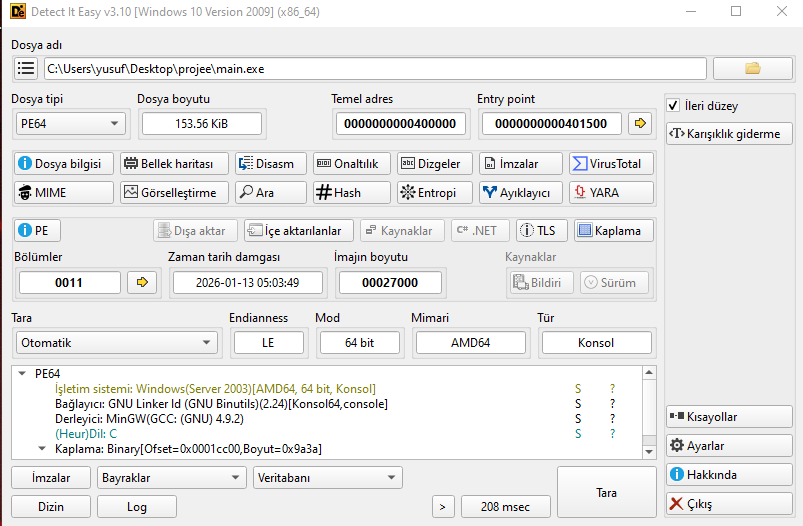Open Karışıklık giderme demangle tool

(x=729, y=134)
